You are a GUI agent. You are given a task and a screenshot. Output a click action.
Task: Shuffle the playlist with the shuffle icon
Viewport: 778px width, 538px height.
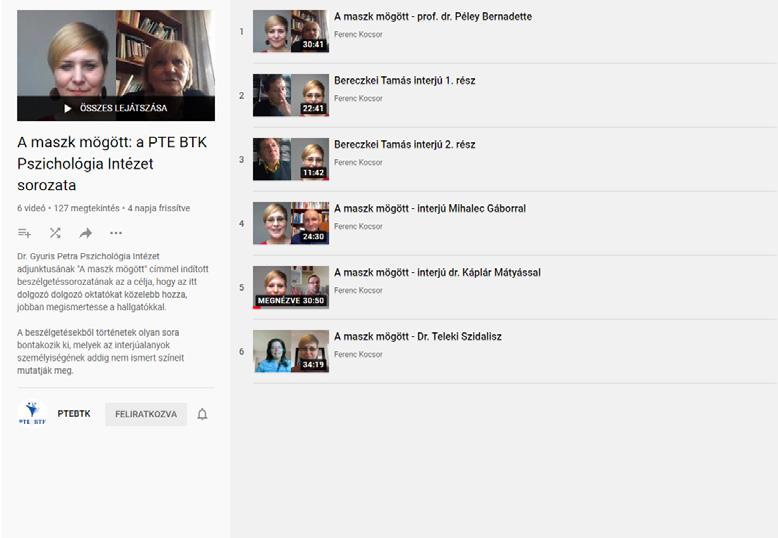pyautogui.click(x=55, y=233)
